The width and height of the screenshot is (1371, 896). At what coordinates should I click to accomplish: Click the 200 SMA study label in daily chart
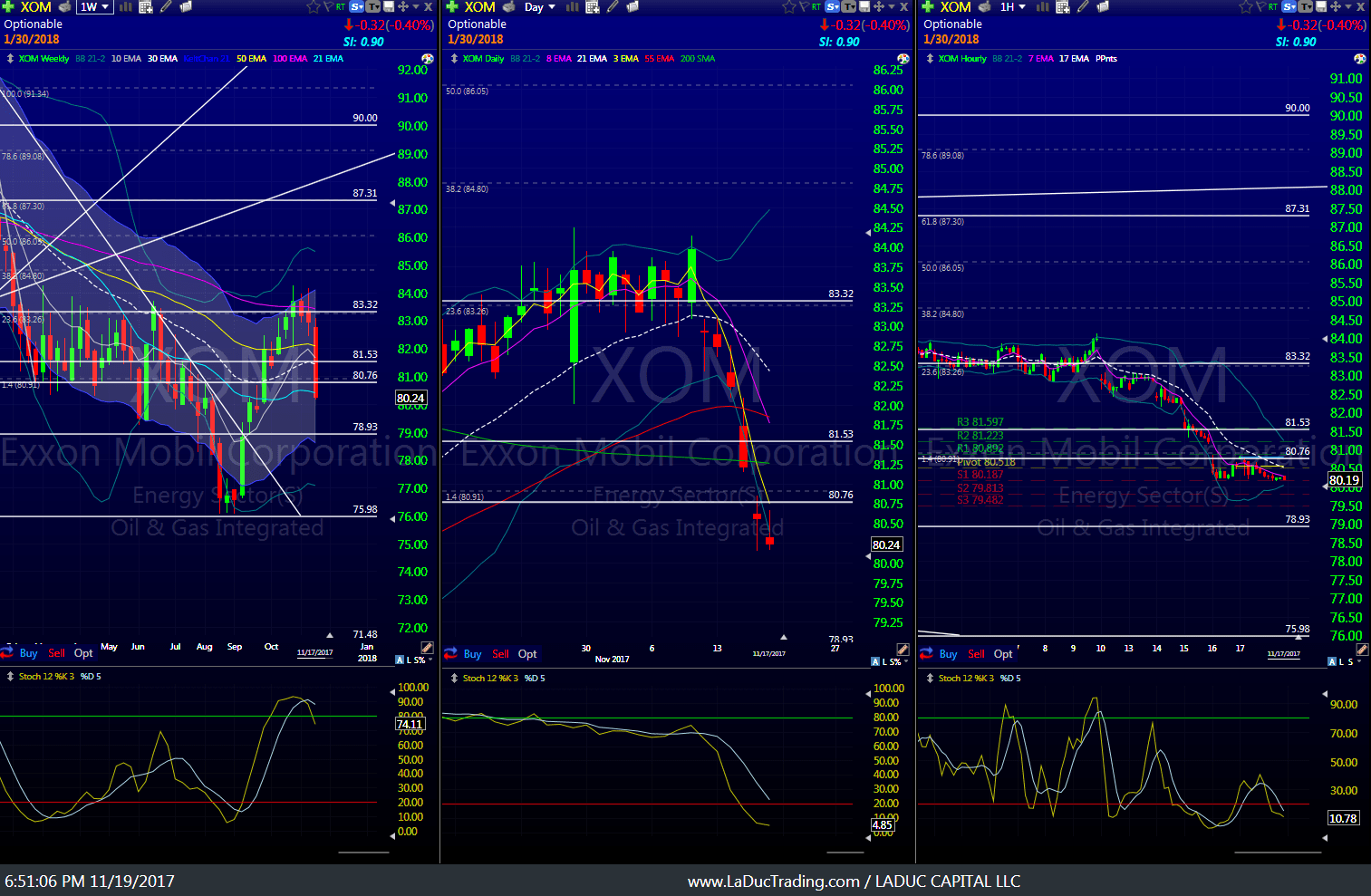point(698,59)
